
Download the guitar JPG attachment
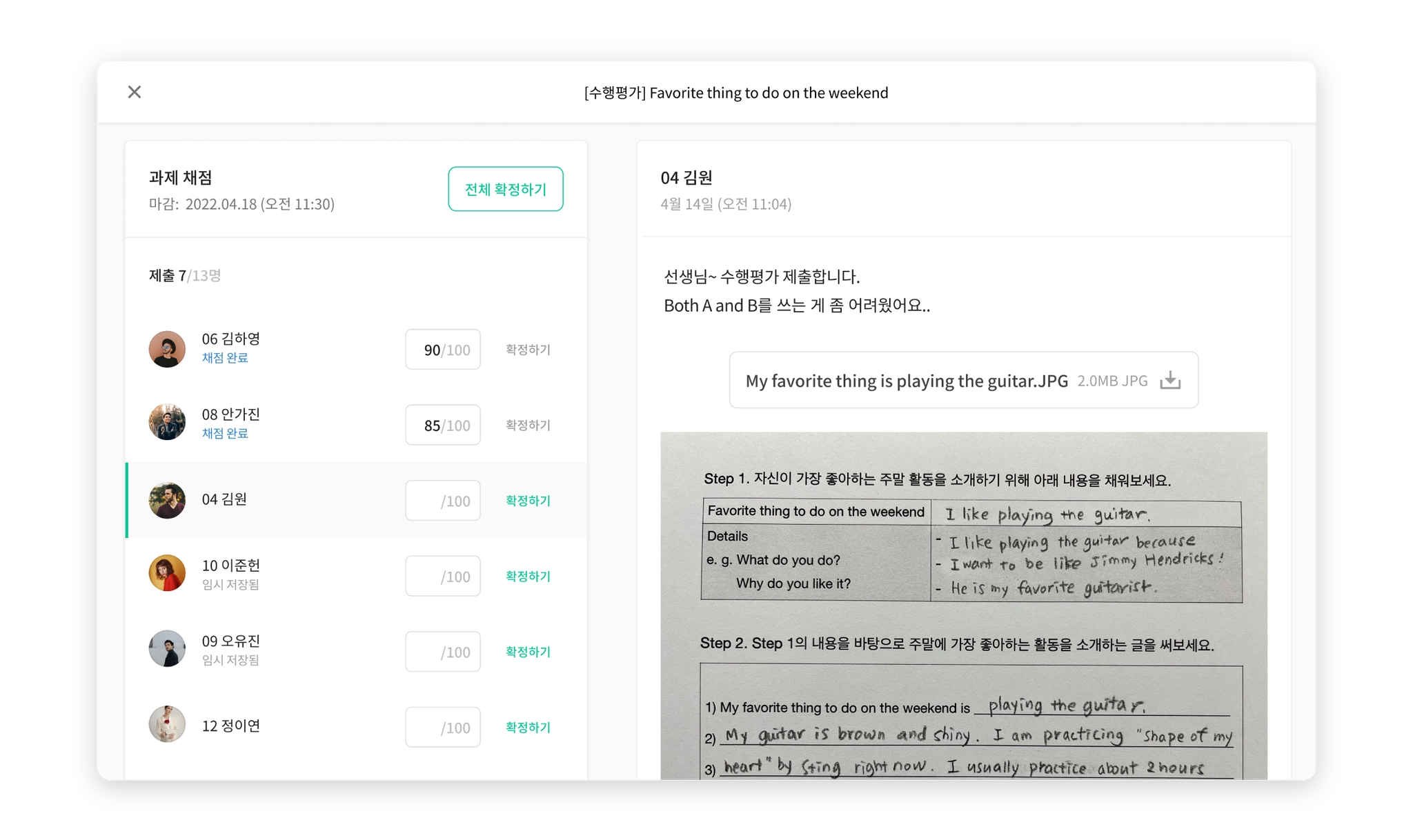coord(1170,381)
